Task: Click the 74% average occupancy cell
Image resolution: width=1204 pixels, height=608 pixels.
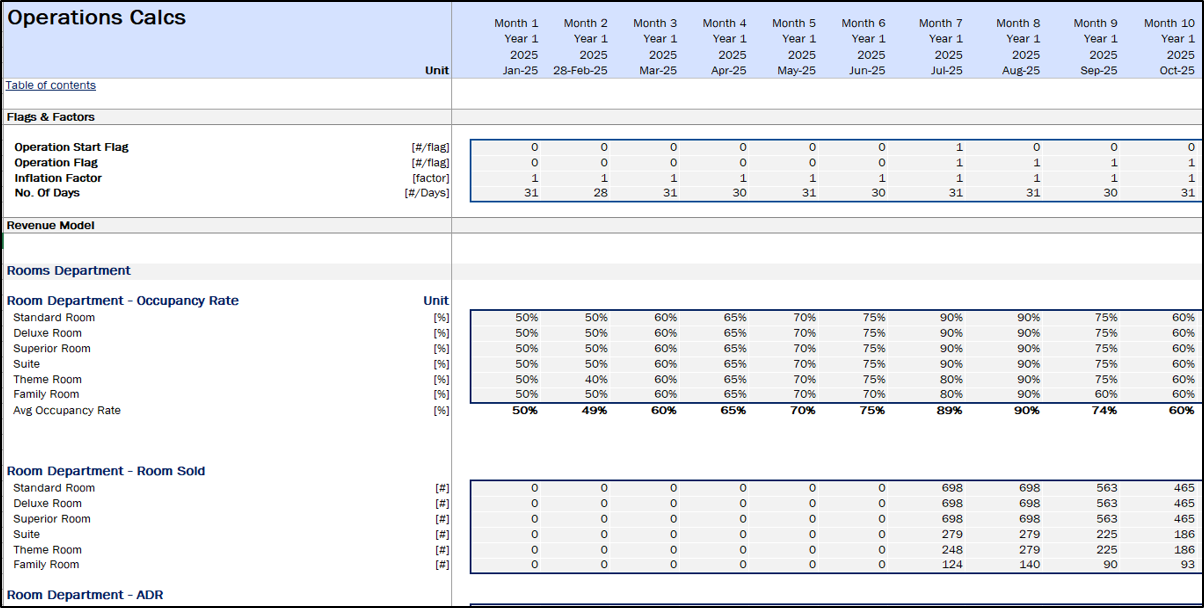Action: [x=1090, y=411]
